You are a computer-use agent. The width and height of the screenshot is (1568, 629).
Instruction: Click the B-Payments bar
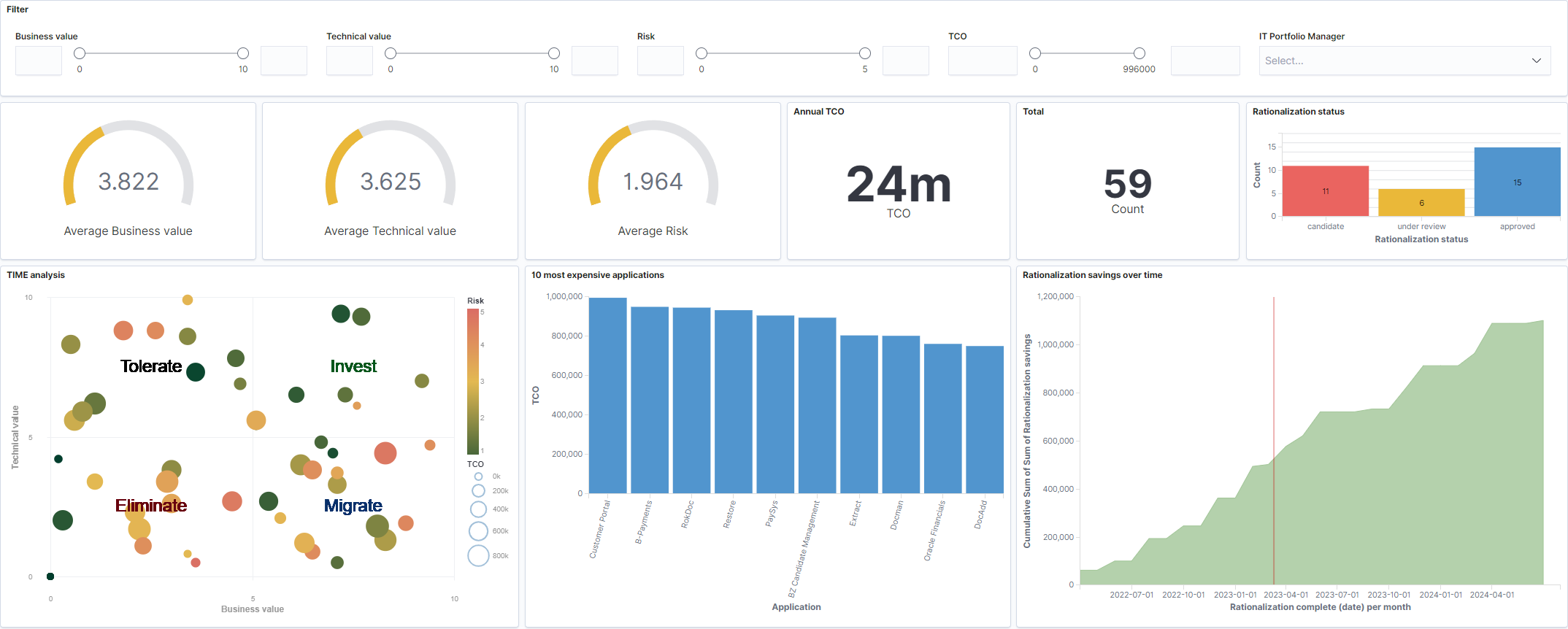pos(650,400)
